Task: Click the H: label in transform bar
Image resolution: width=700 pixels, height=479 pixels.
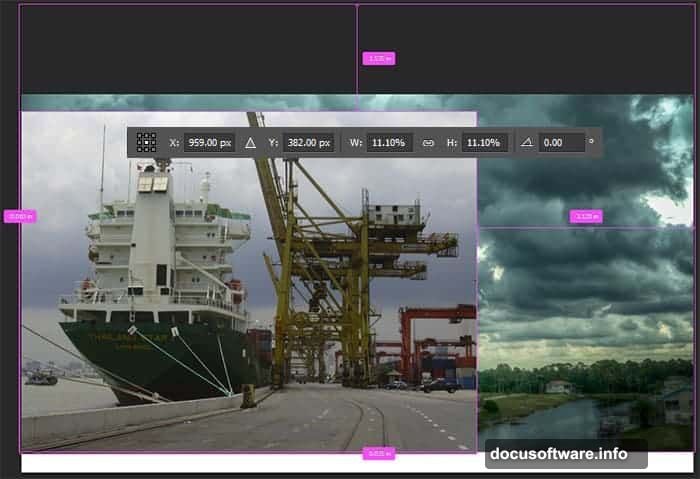Action: [452, 143]
